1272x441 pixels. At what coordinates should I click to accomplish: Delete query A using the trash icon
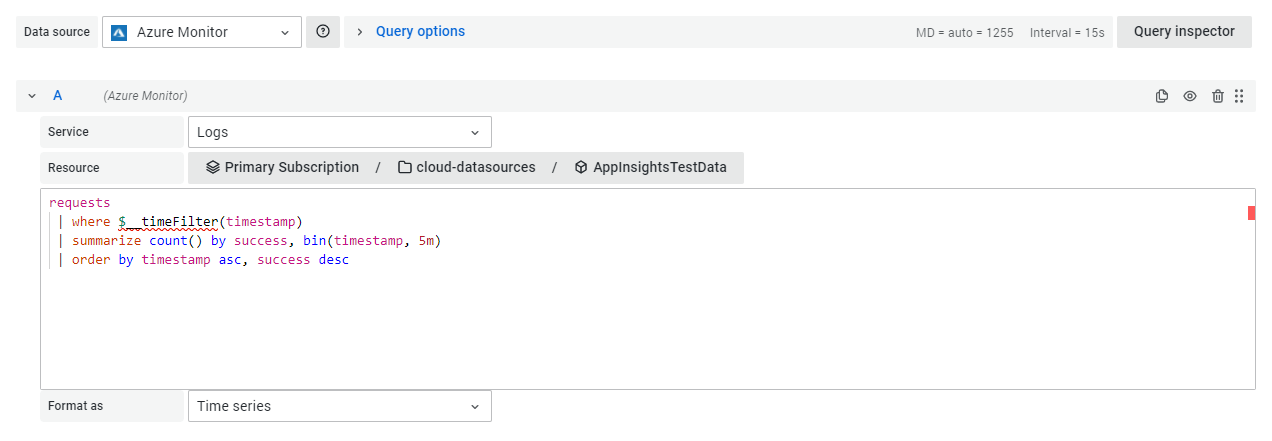[1217, 96]
